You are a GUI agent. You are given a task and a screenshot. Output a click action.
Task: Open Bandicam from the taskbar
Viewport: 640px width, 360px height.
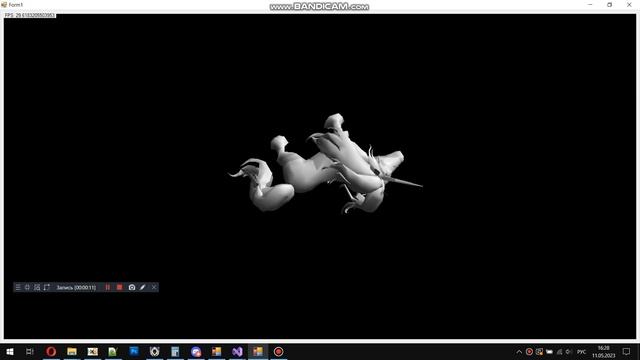point(278,351)
